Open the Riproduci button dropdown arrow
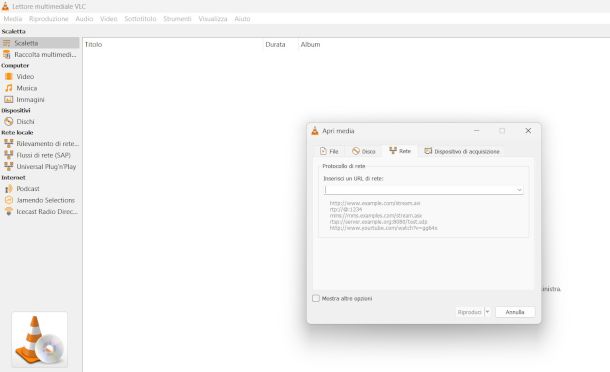Screen dimensions: 610x372 487,312
